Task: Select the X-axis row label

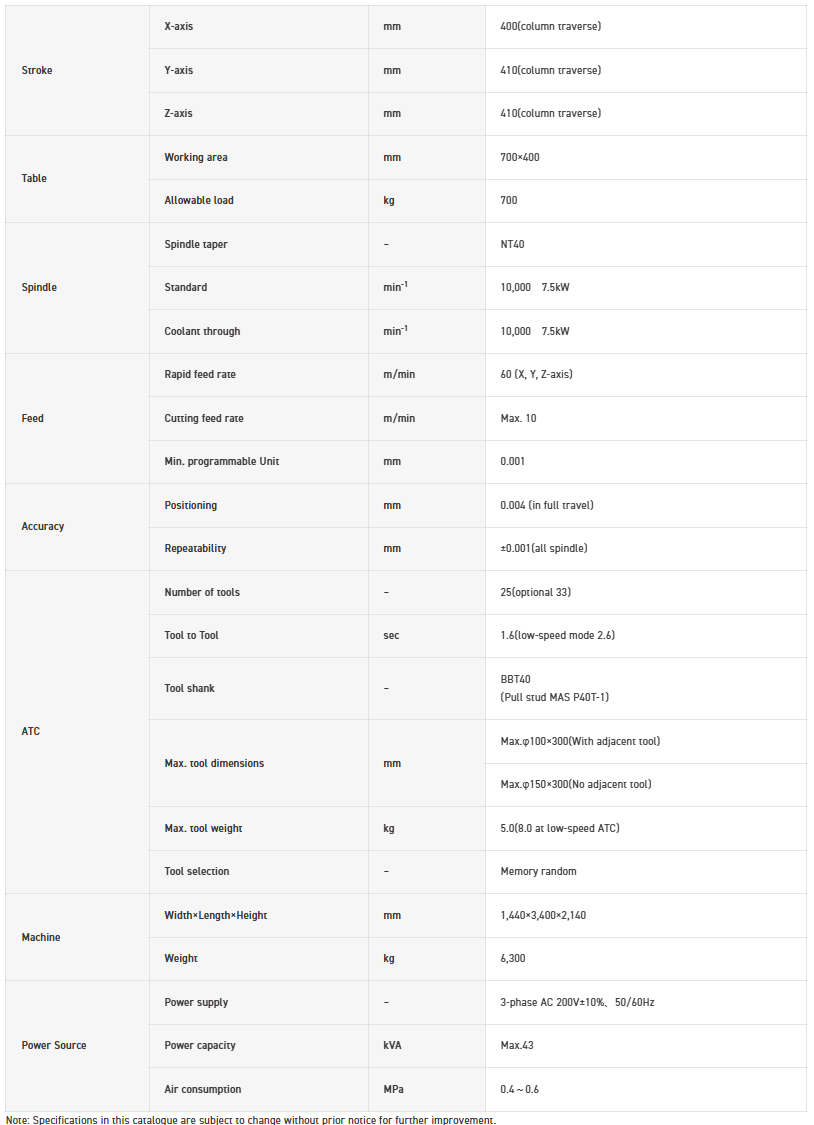Action: [x=179, y=26]
